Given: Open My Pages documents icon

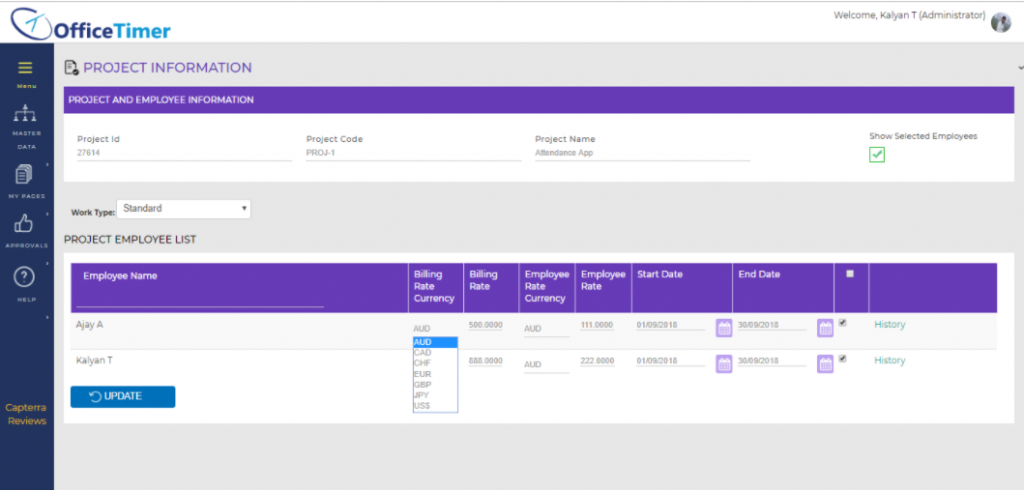Looking at the screenshot, I should coord(24,174).
